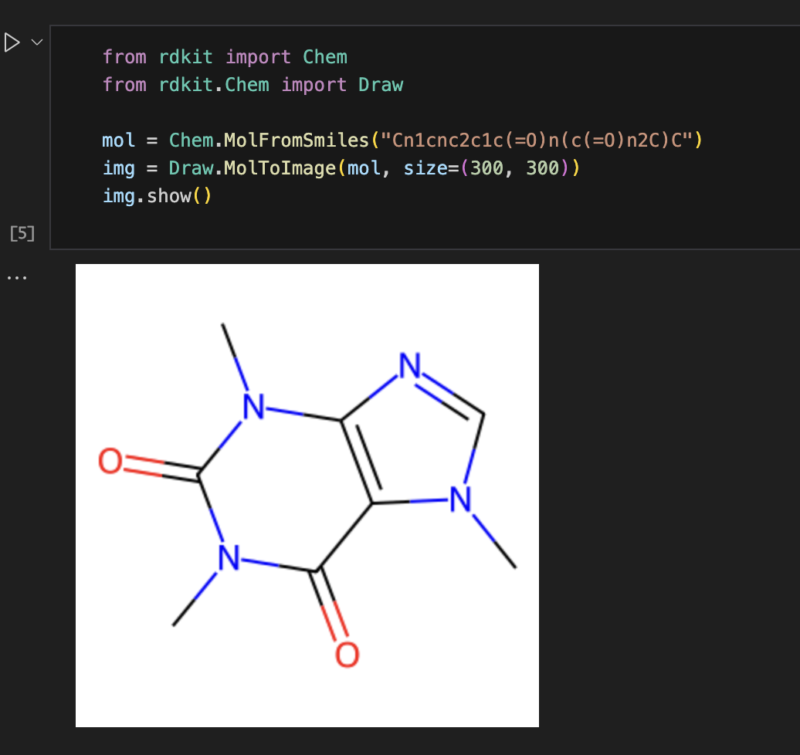Open the run options dropdown chevron

(x=37, y=42)
